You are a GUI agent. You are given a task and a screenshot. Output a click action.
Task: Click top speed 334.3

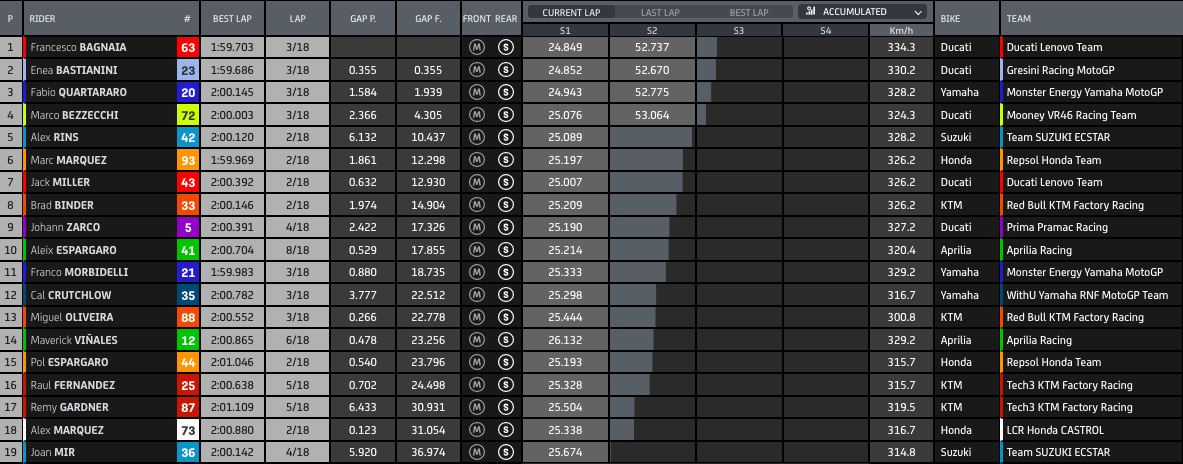point(901,47)
